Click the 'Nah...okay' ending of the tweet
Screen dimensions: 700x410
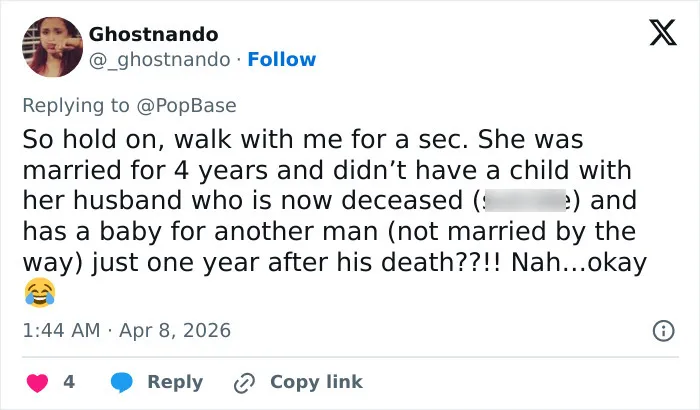coord(579,263)
